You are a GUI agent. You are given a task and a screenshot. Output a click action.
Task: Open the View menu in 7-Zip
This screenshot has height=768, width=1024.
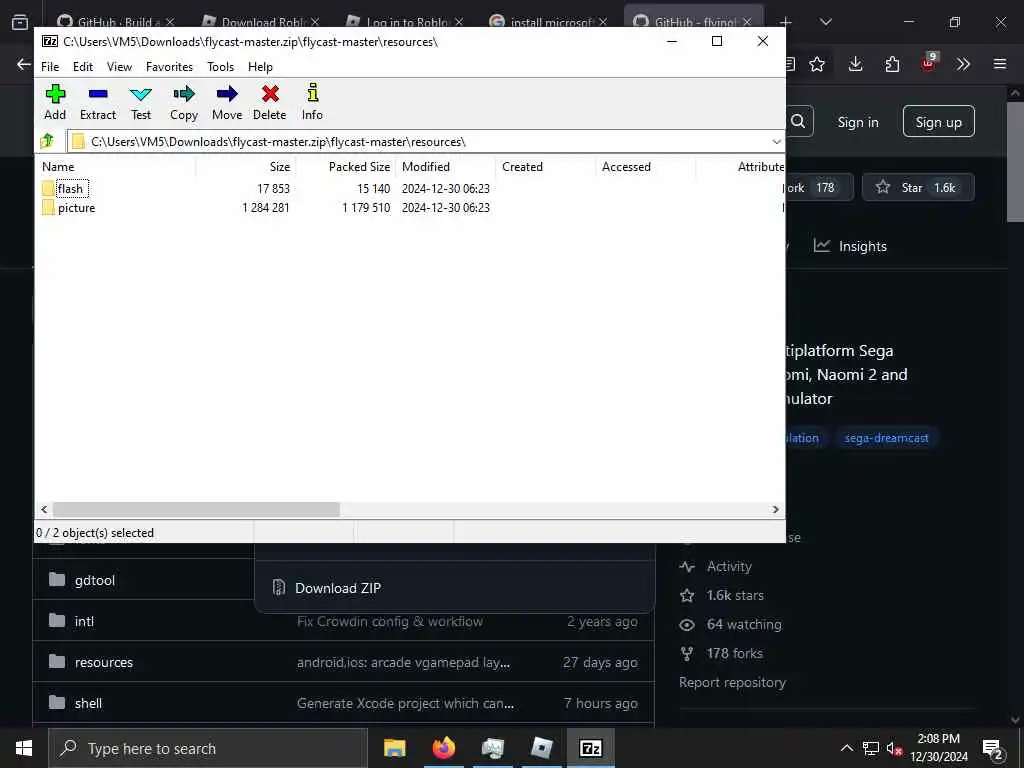click(120, 67)
